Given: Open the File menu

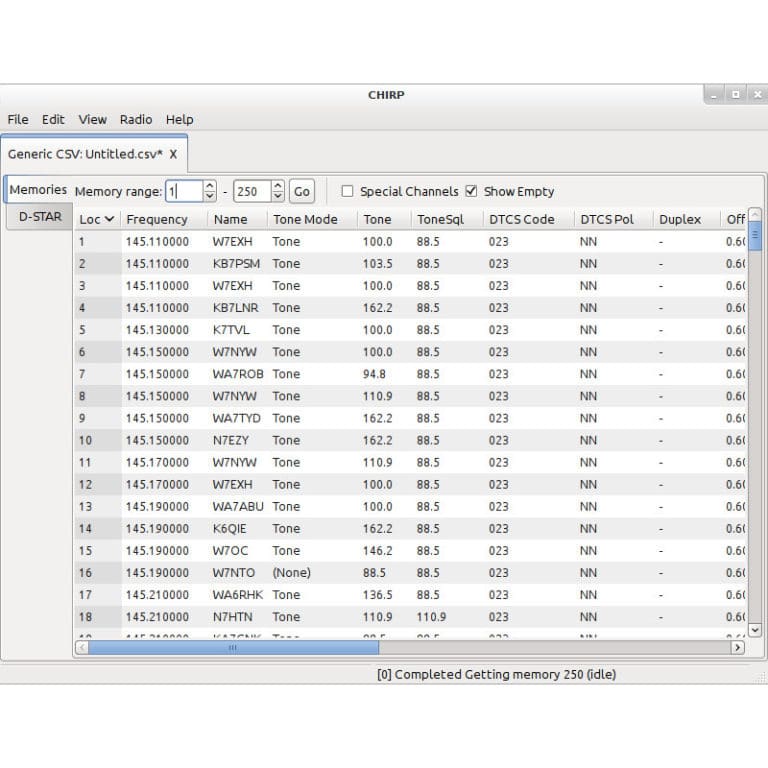Looking at the screenshot, I should tap(18, 119).
